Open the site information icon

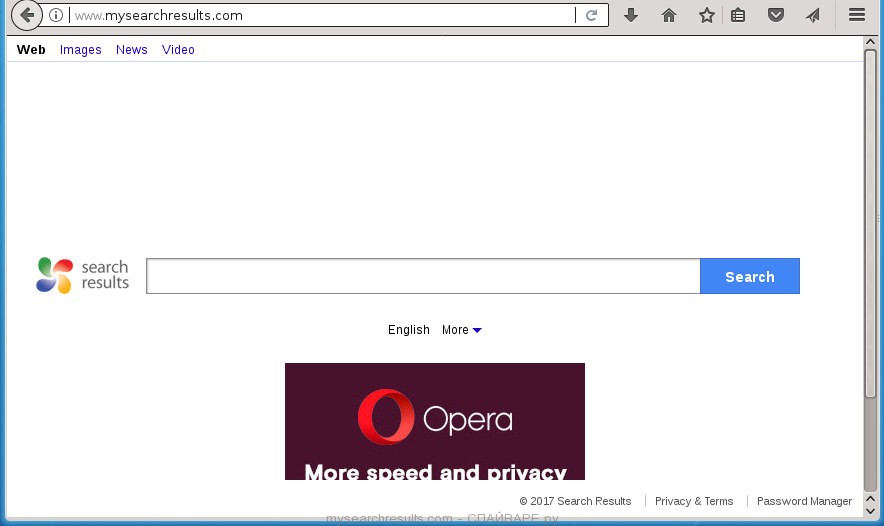(56, 15)
